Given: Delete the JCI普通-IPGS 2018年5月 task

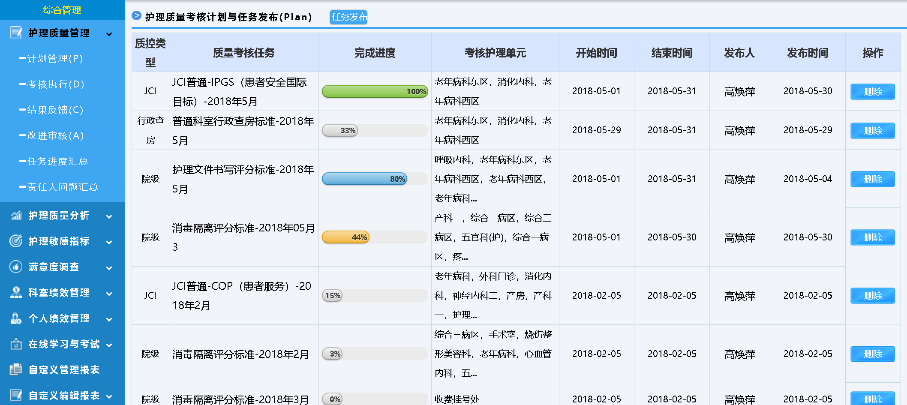Looking at the screenshot, I should 872,92.
